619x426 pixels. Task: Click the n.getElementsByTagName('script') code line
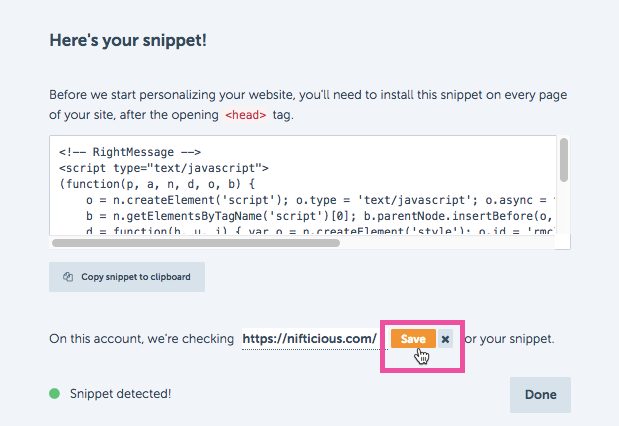pos(319,216)
